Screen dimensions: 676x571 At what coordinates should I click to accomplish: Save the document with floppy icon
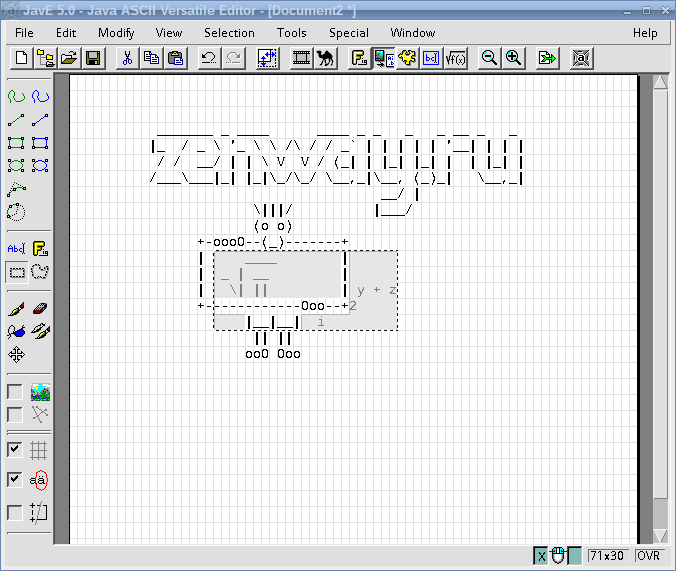click(93, 58)
